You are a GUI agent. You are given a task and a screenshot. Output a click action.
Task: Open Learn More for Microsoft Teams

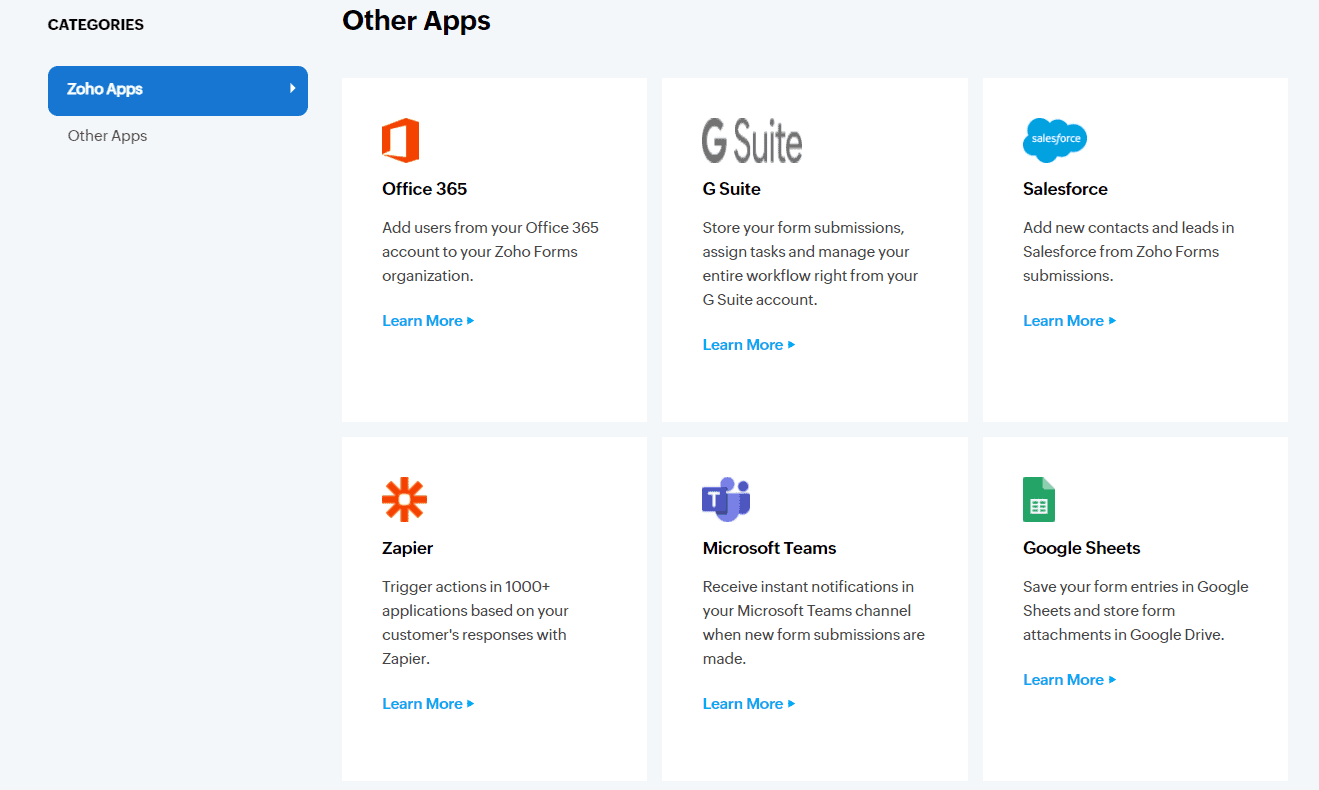coord(749,704)
